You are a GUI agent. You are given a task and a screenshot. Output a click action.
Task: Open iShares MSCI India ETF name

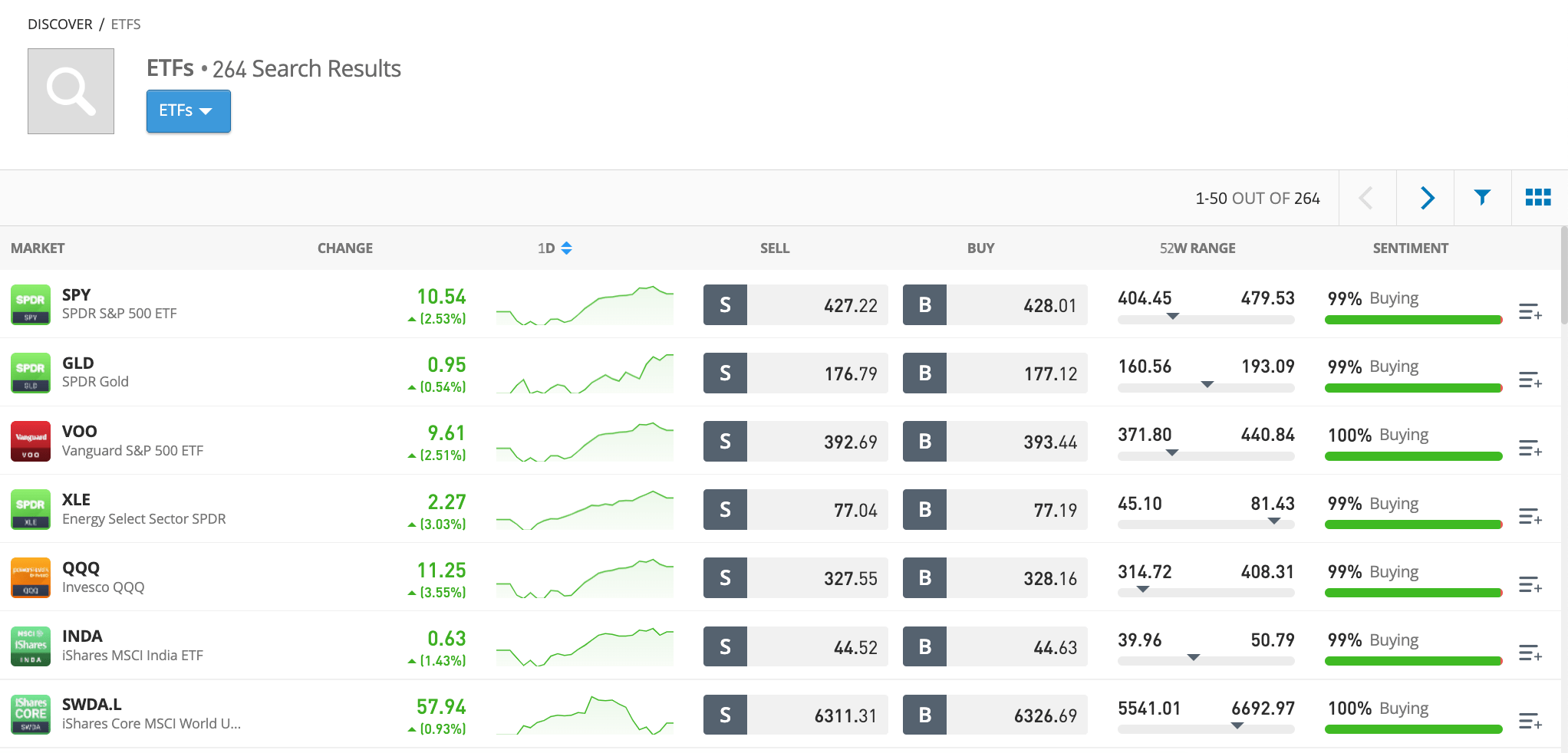[x=133, y=656]
